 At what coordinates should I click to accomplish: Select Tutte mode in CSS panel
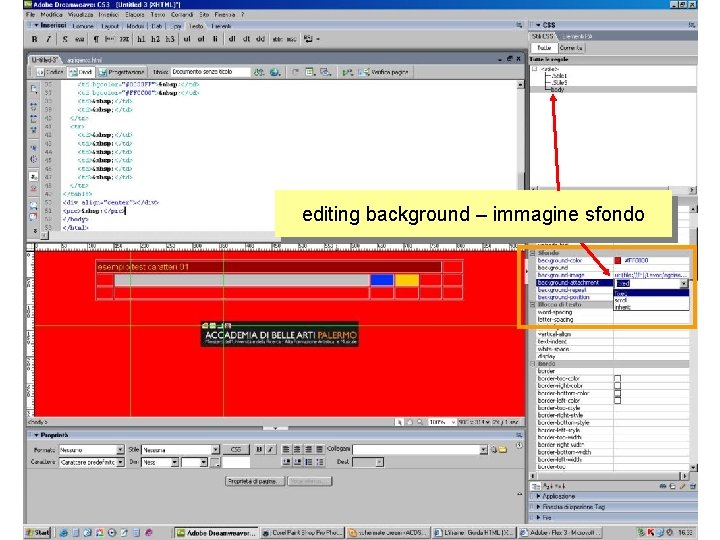click(545, 48)
